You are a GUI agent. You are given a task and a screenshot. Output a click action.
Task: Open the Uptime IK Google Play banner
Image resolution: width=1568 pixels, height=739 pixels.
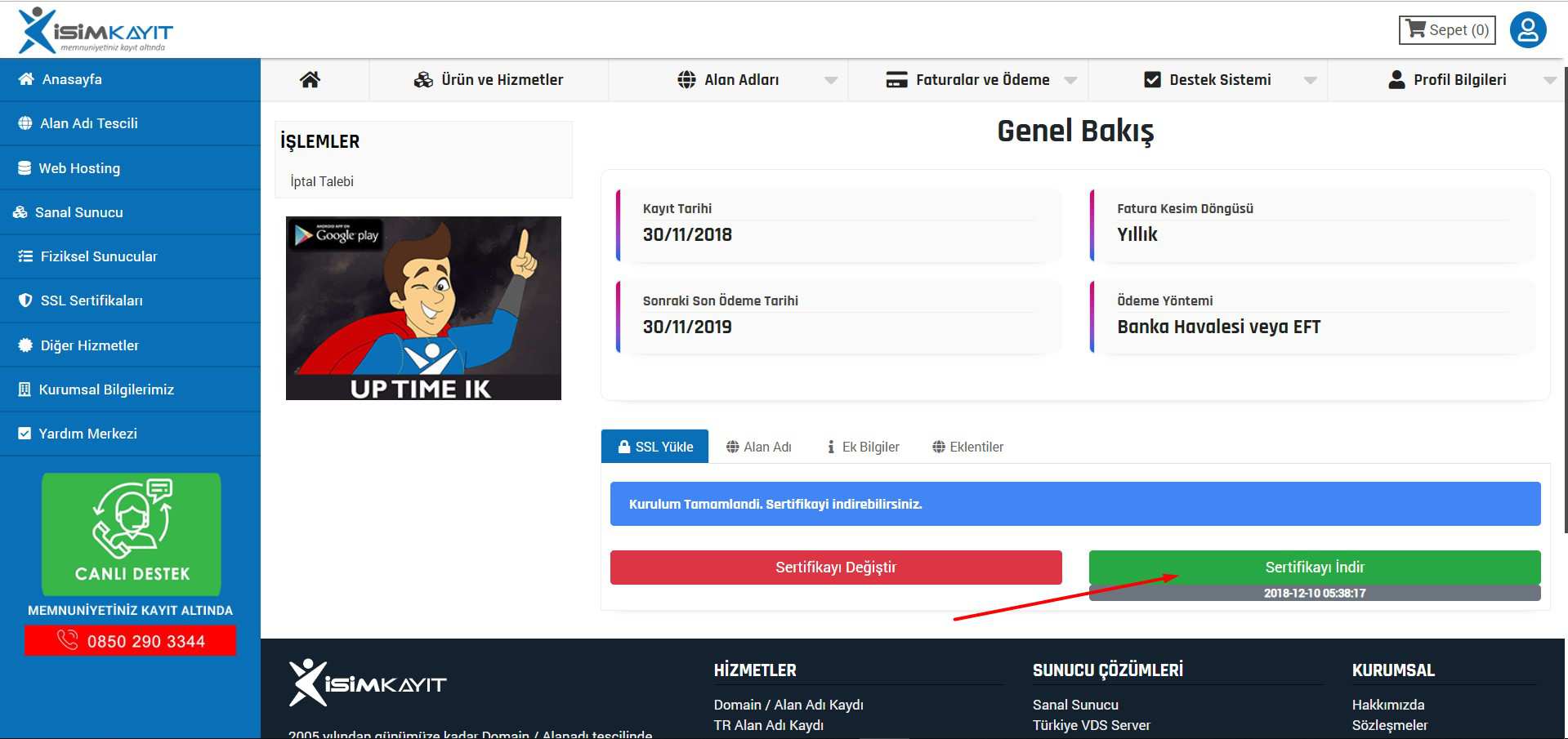click(423, 308)
